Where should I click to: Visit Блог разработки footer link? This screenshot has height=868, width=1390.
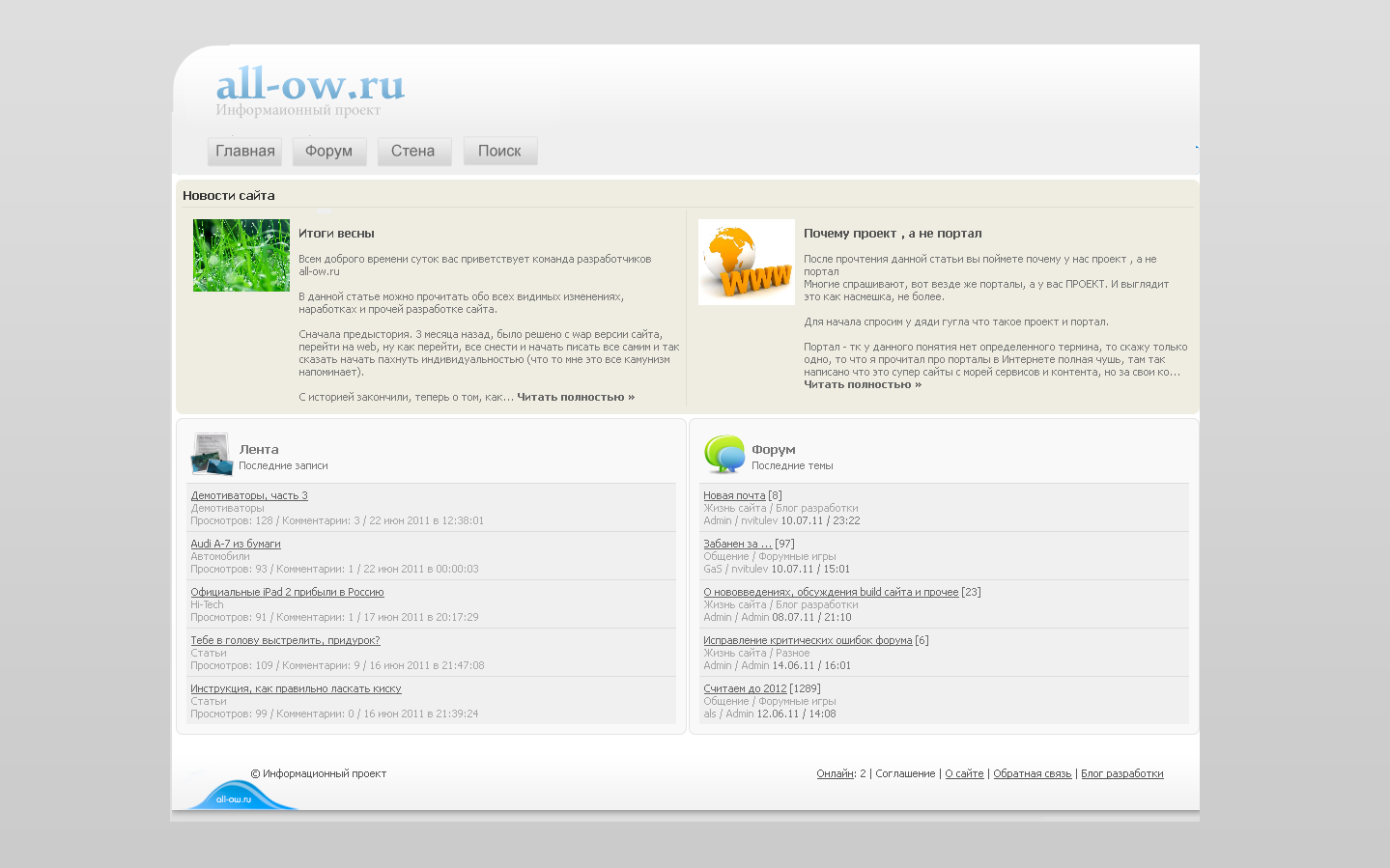[x=1121, y=773]
